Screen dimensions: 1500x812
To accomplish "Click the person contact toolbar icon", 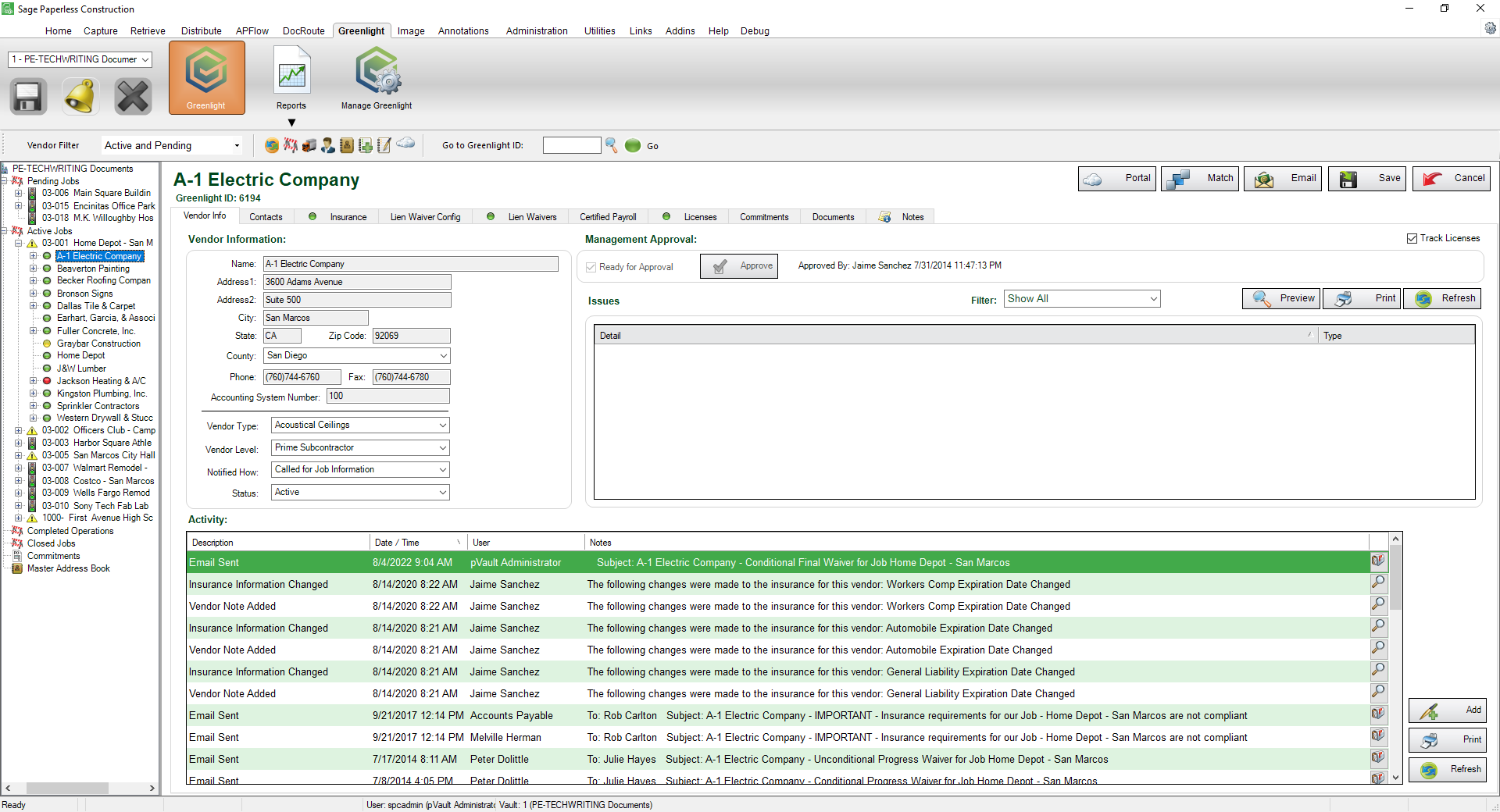I will 328,145.
